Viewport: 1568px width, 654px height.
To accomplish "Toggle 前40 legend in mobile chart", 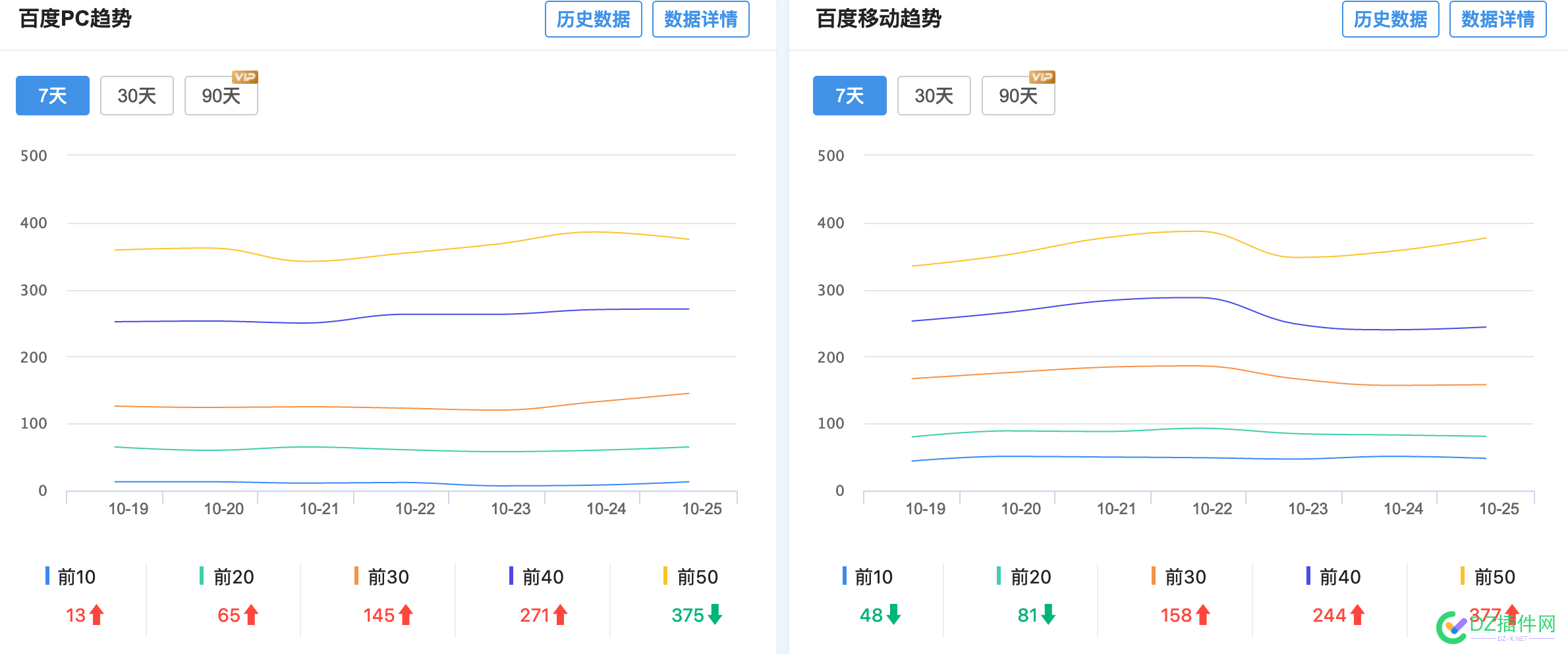I will tap(1333, 577).
